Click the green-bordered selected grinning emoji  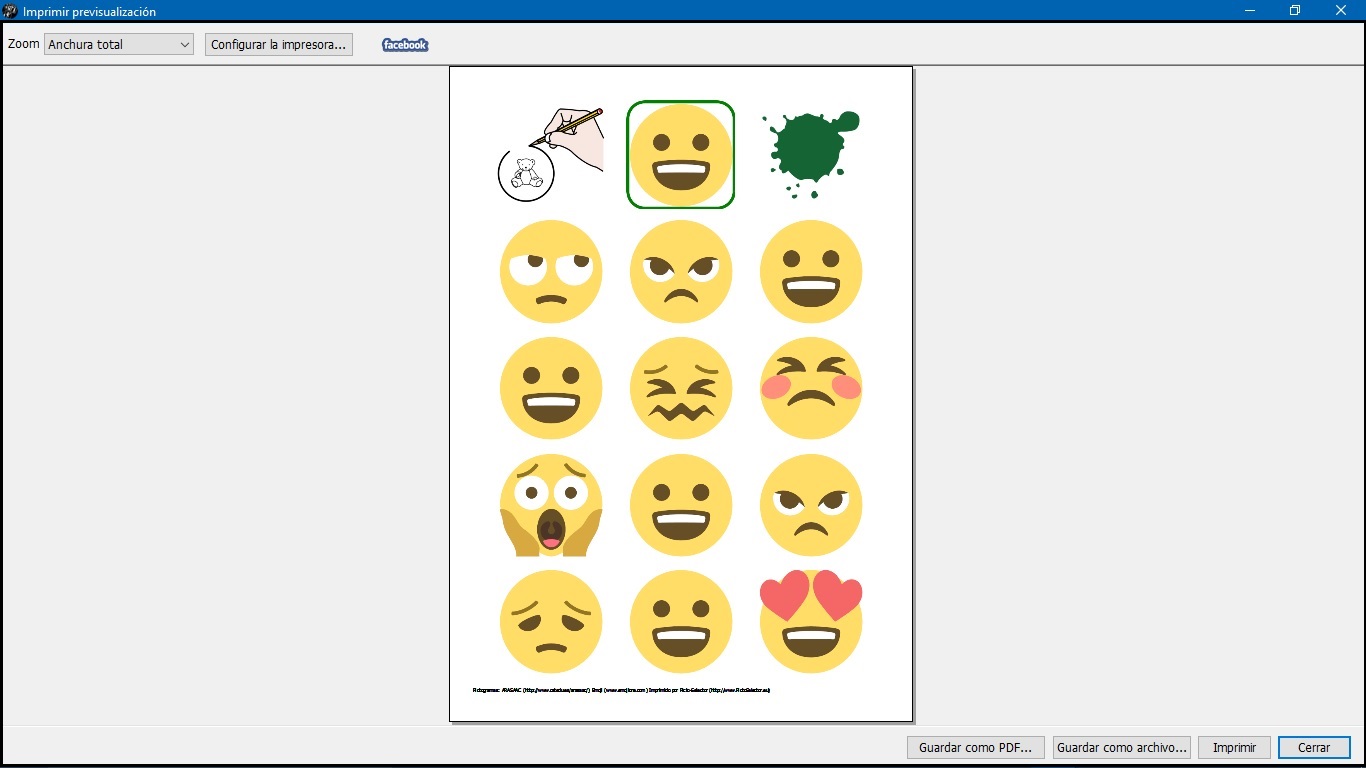tap(680, 154)
